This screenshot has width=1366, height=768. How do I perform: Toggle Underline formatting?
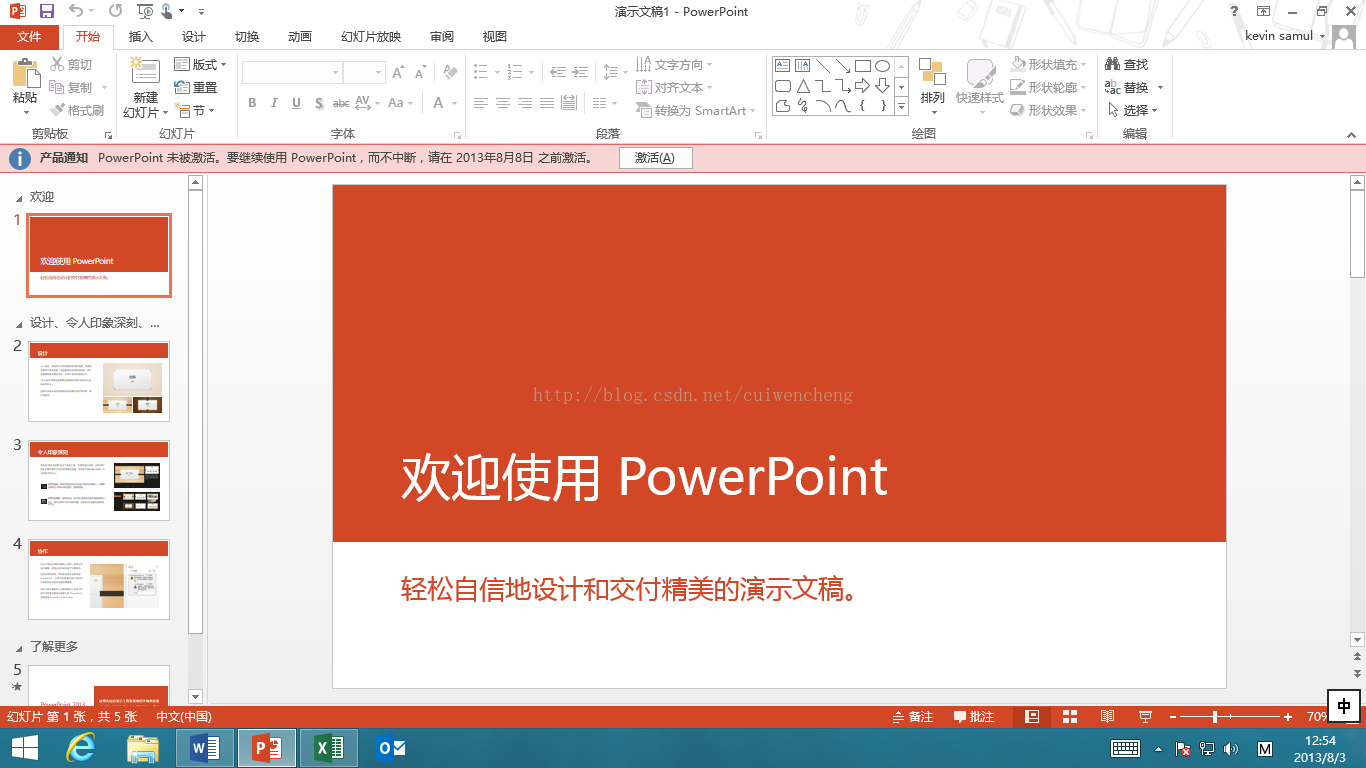pyautogui.click(x=297, y=103)
